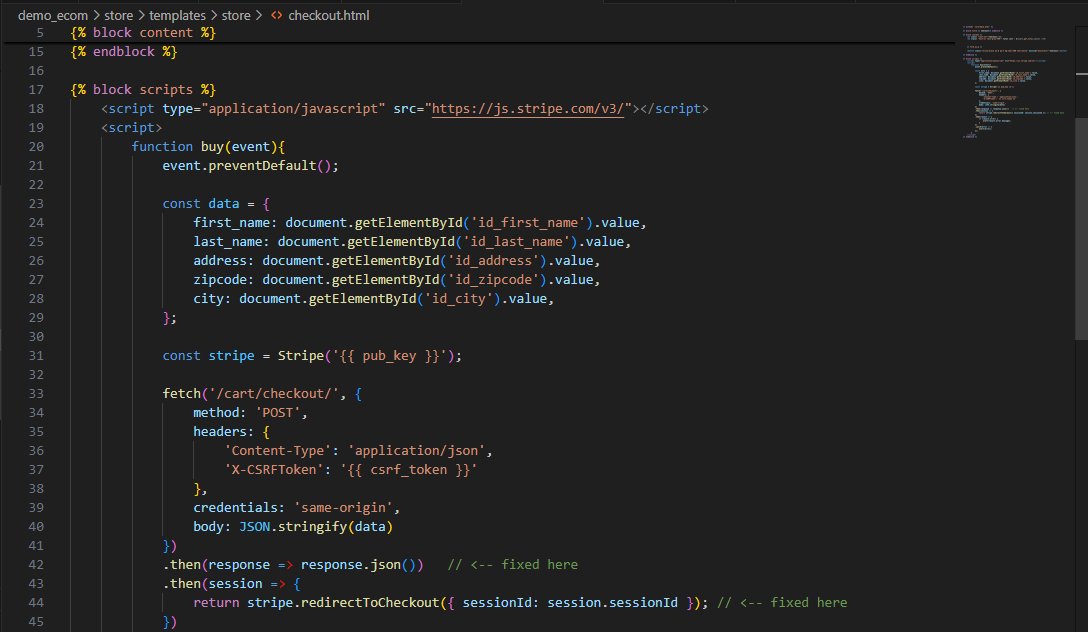
Task: Click the 'id_zipcode' string
Action: coord(493,279)
